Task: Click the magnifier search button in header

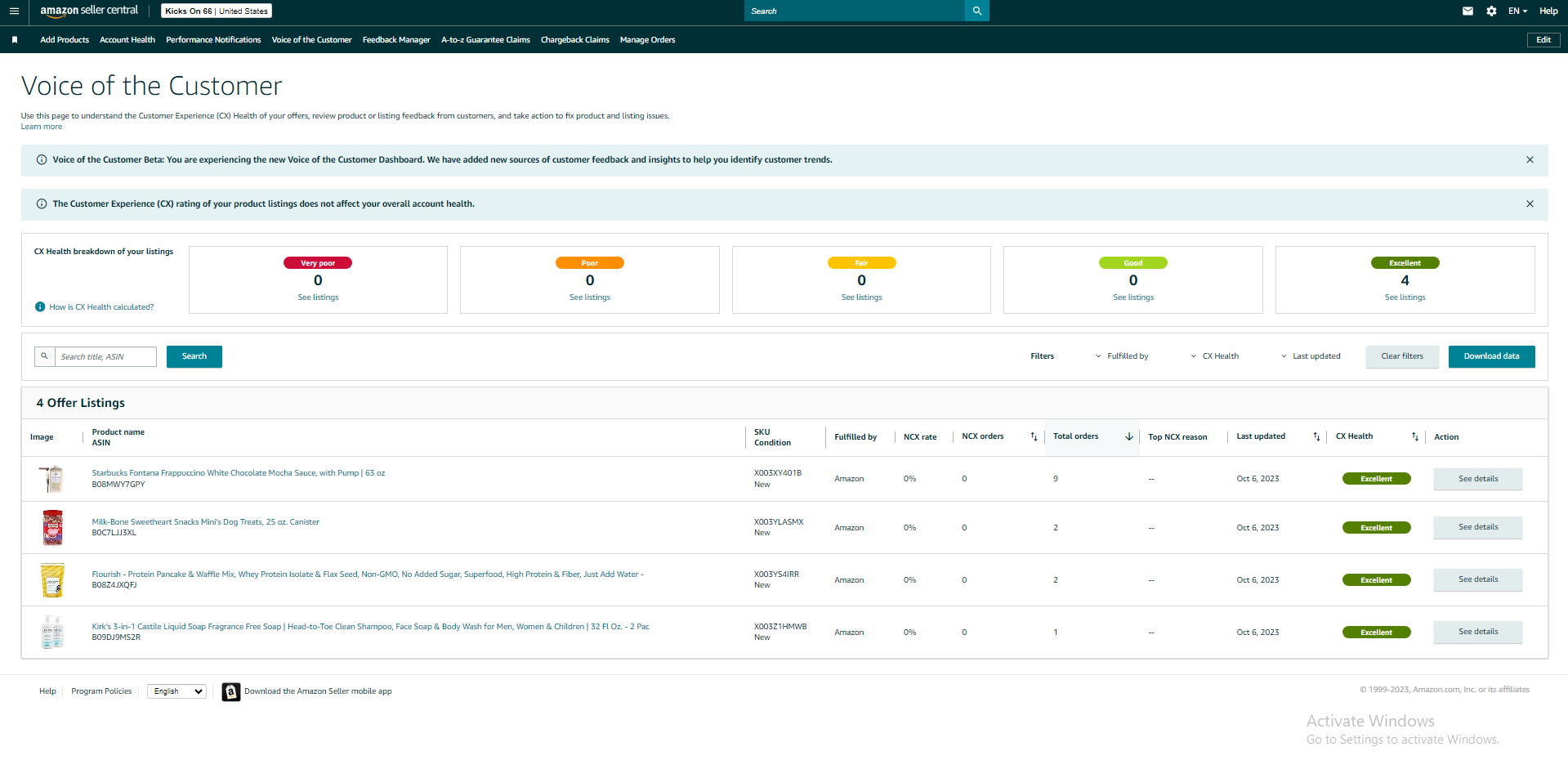Action: coord(977,11)
